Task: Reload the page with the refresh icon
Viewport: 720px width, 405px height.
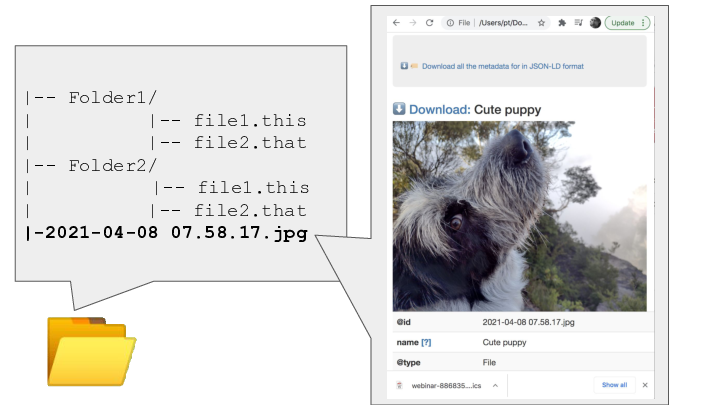Action: (x=430, y=22)
